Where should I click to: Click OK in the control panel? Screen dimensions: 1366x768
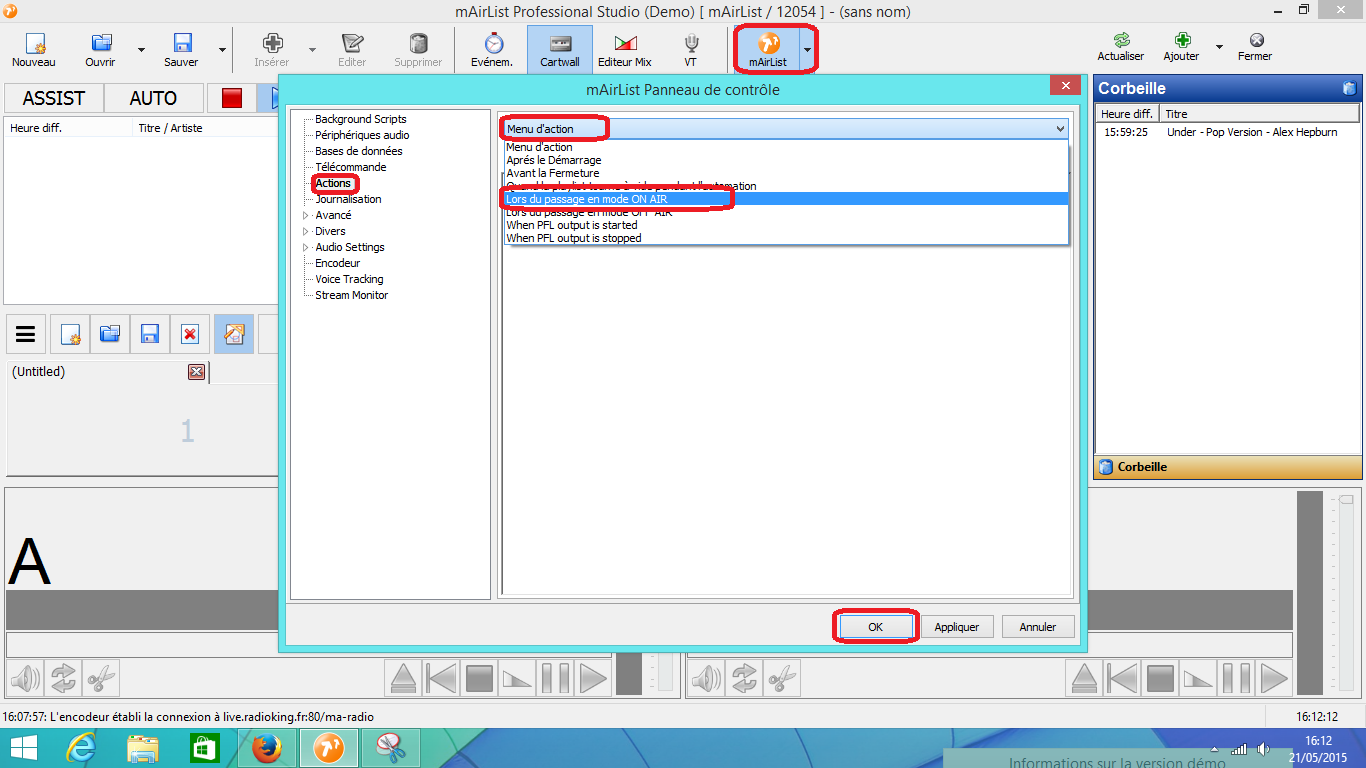[875, 627]
